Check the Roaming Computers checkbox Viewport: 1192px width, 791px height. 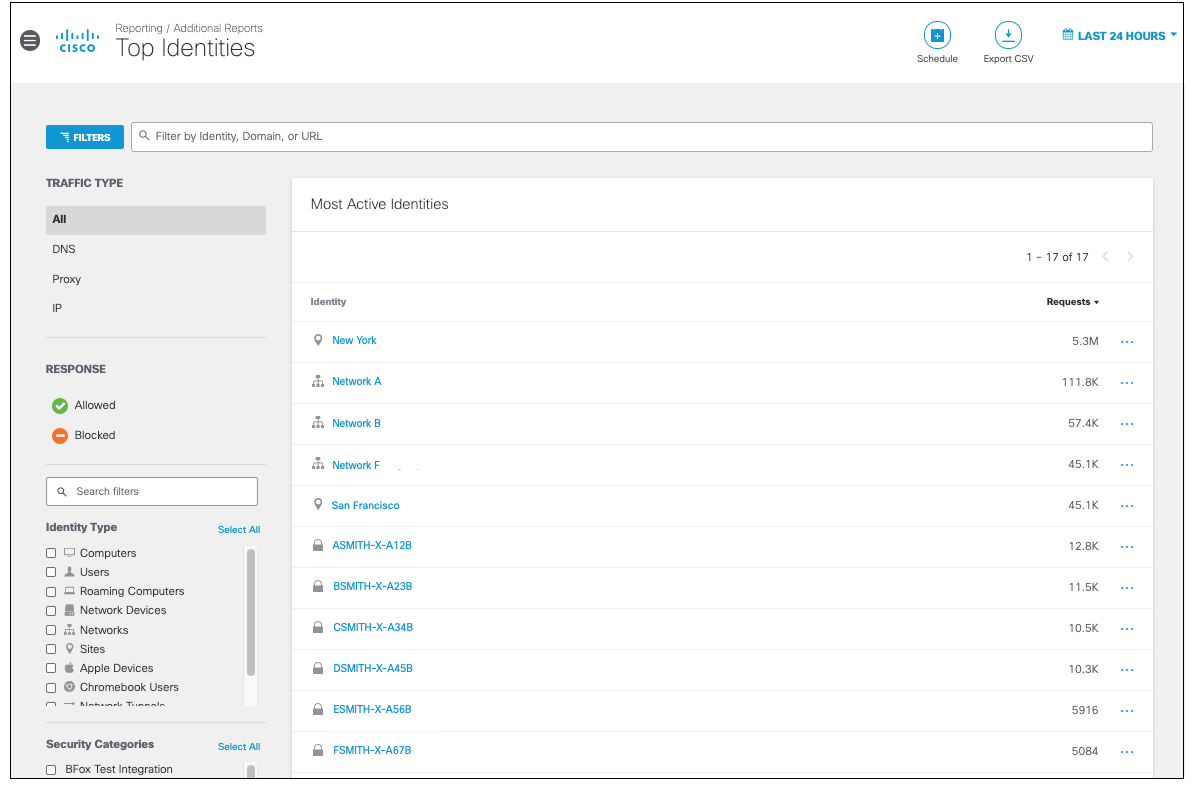[51, 592]
